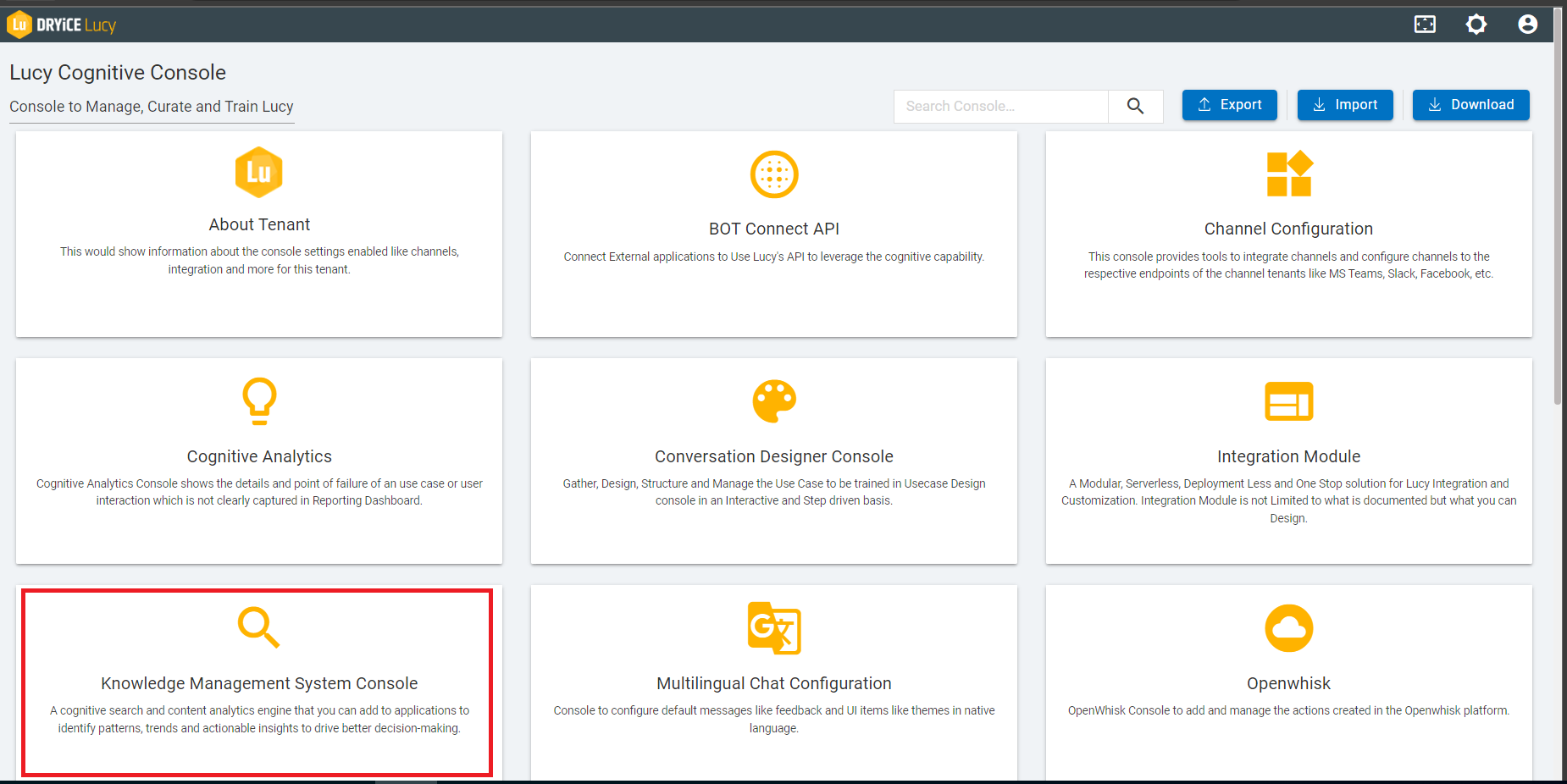Viewport: 1567px width, 784px height.
Task: Click the 'A cognitive search and content analytics' description
Action: (259, 720)
